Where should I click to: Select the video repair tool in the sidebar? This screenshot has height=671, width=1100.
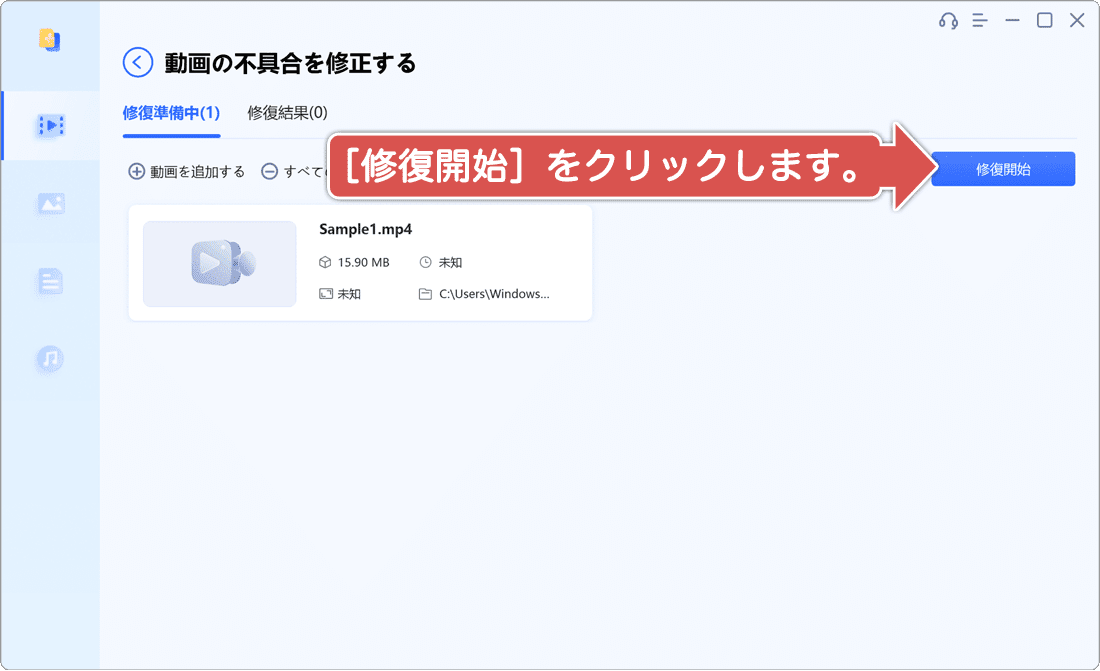coord(50,125)
